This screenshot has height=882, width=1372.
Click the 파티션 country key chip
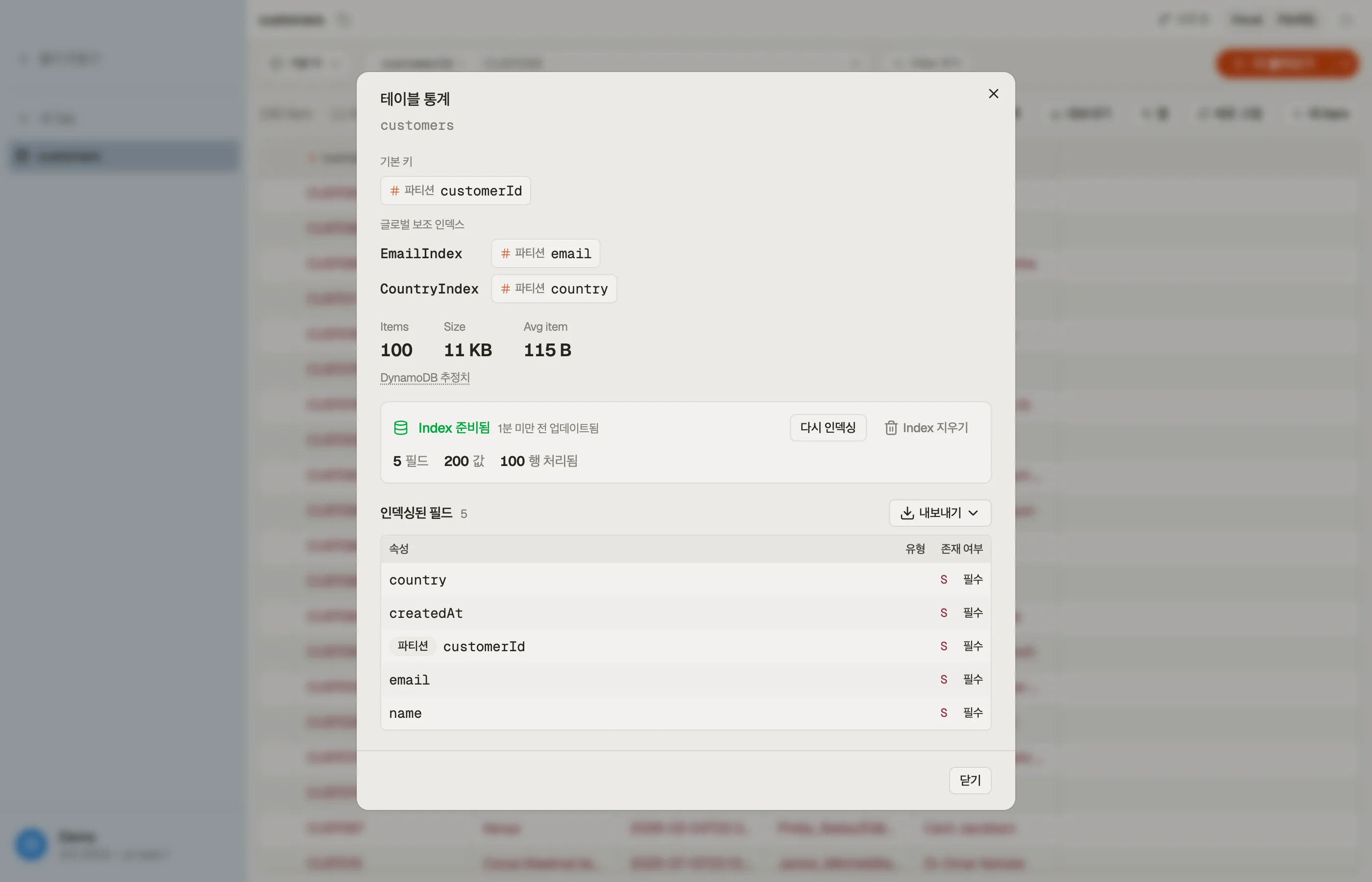click(554, 289)
